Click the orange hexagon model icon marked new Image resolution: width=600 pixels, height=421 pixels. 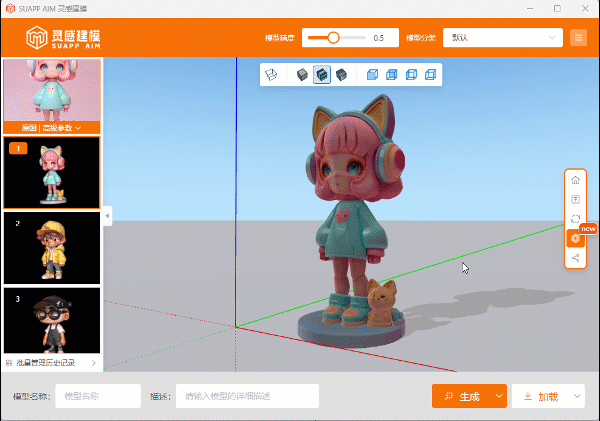575,239
